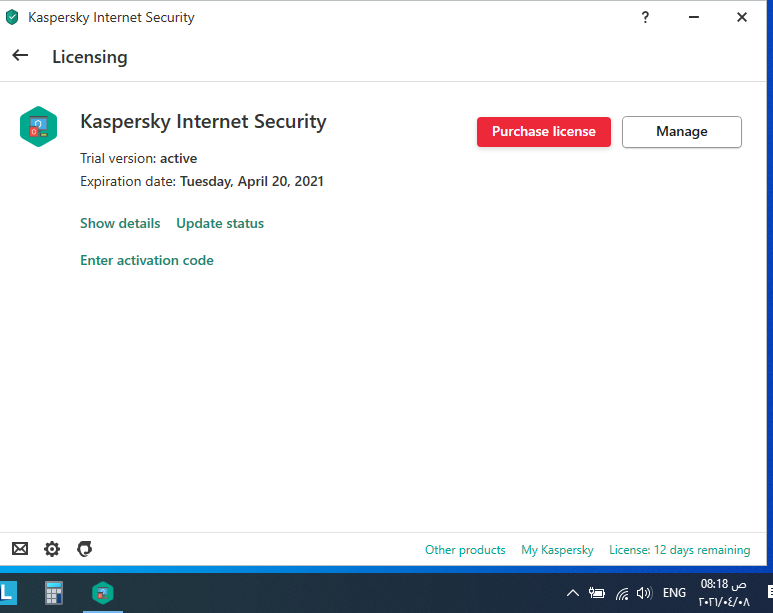Image resolution: width=773 pixels, height=613 pixels.
Task: Open the envelope messages icon
Action: click(20, 548)
